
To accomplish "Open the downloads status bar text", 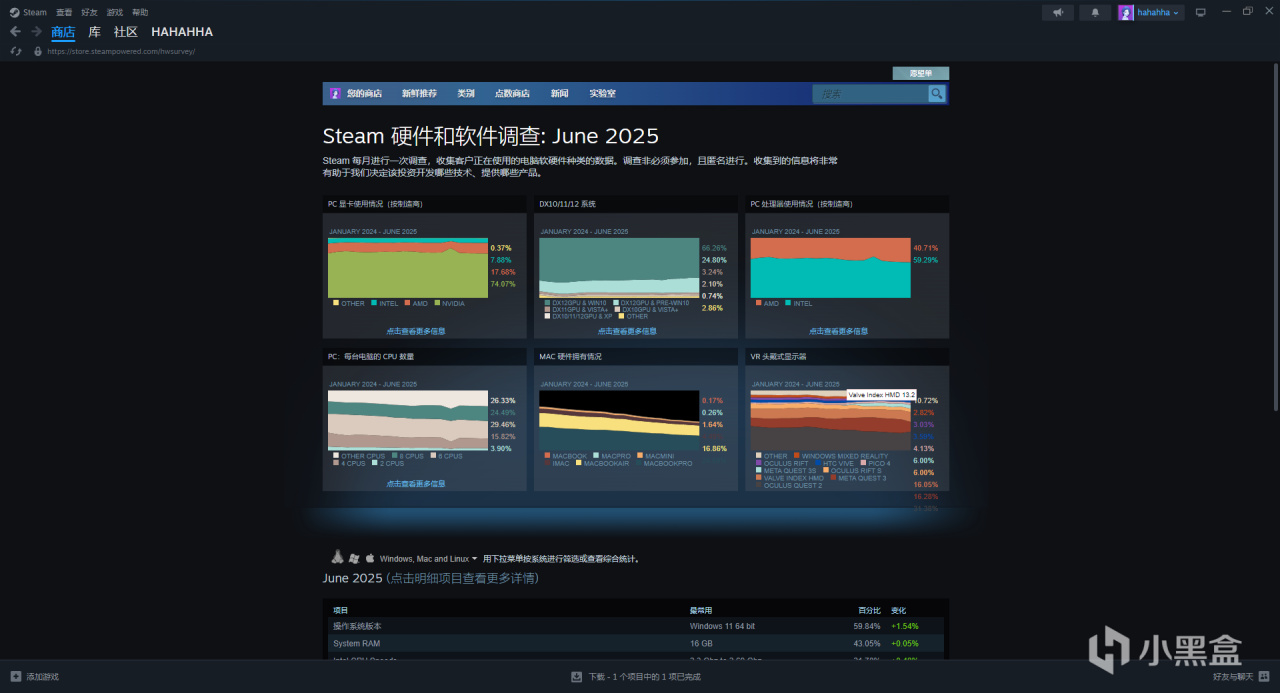I will tap(644, 677).
